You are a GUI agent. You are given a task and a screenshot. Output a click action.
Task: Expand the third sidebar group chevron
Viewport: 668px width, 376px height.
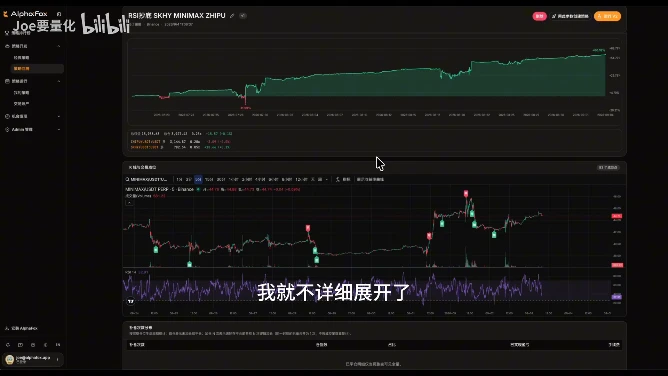point(59,116)
